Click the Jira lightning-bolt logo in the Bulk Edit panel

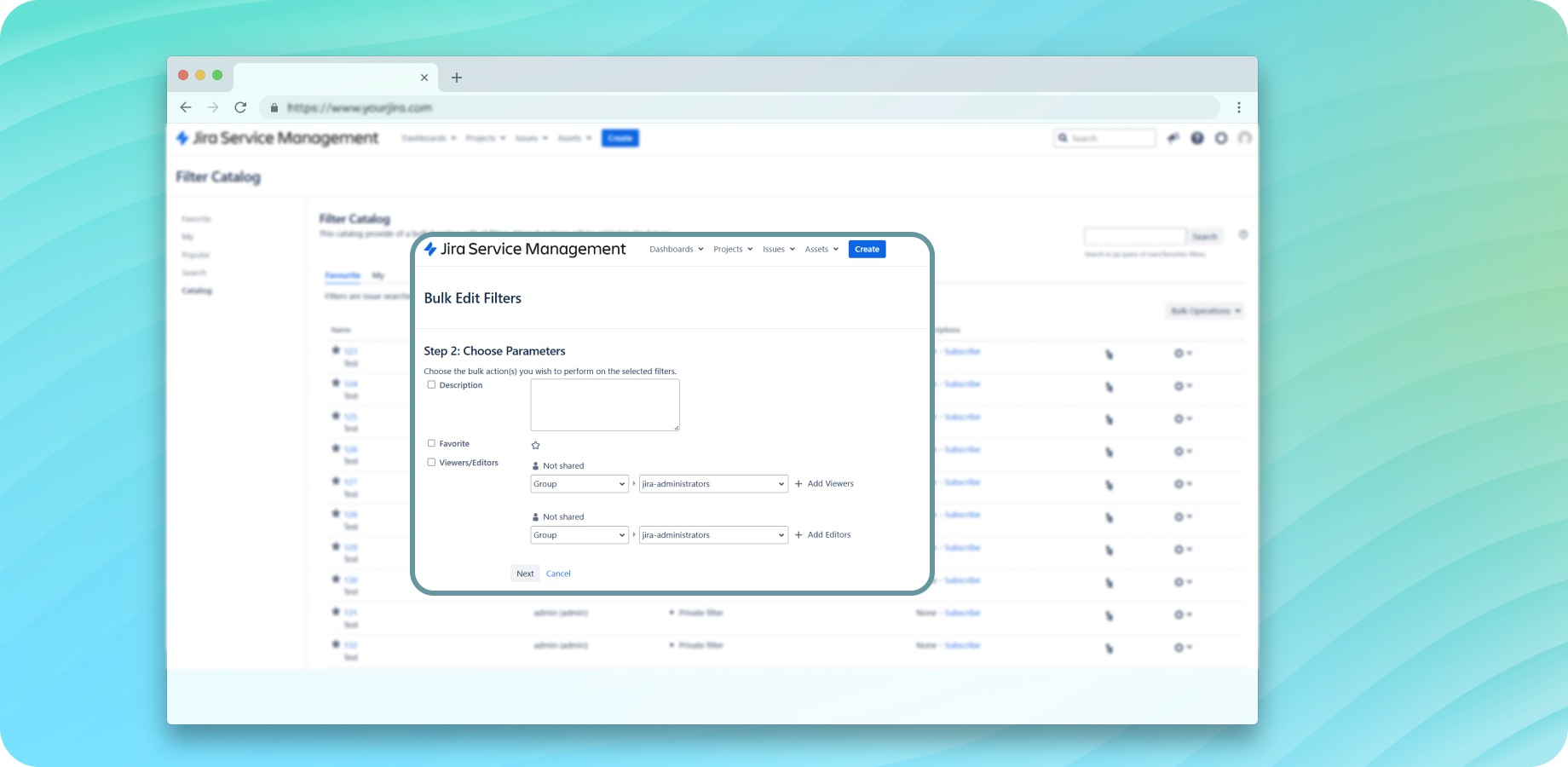point(431,249)
